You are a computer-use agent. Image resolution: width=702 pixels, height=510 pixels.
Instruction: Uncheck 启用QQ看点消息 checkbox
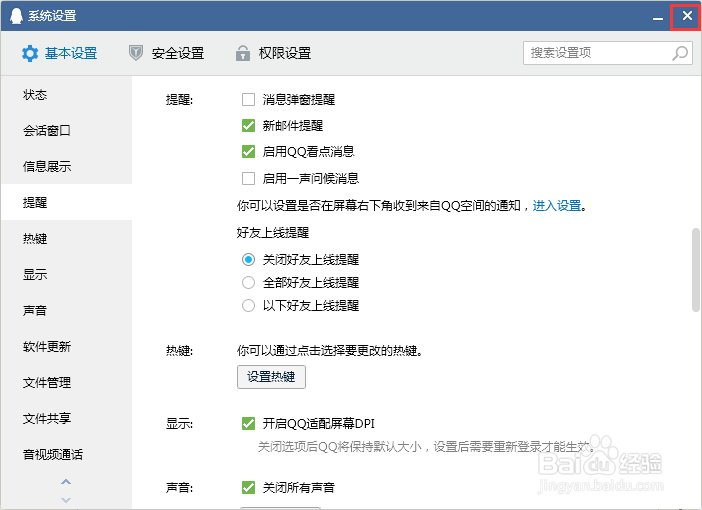(x=248, y=152)
